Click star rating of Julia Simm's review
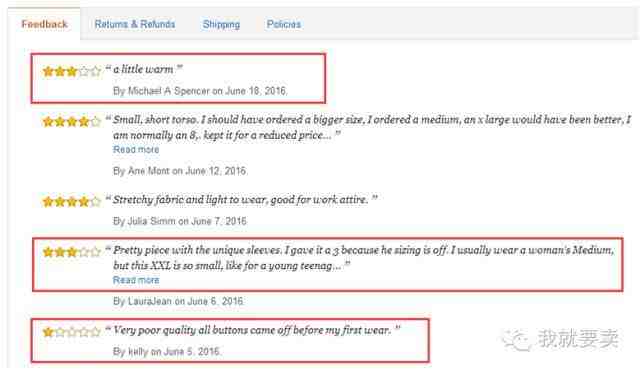This screenshot has width=640, height=370. tap(72, 202)
